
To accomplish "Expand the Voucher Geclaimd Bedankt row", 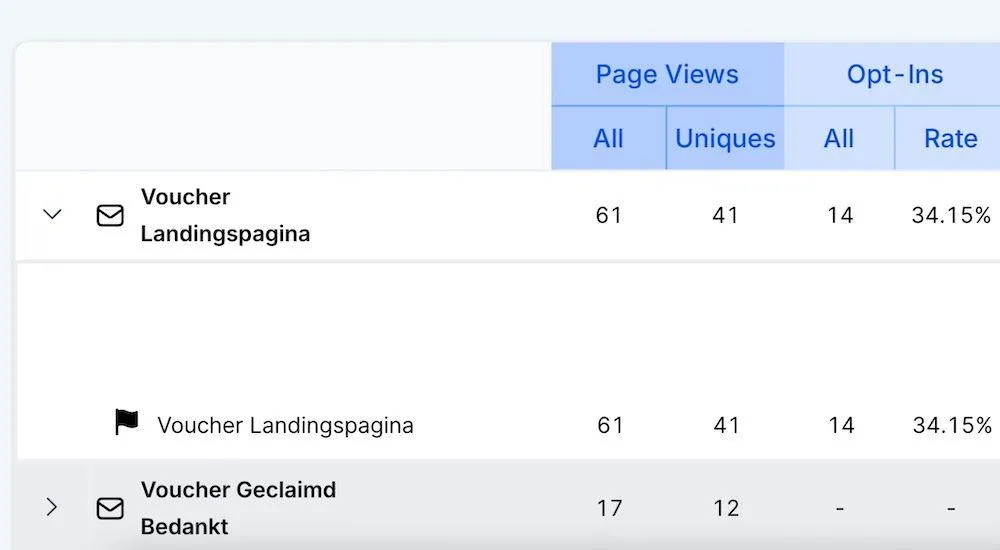I will point(52,507).
